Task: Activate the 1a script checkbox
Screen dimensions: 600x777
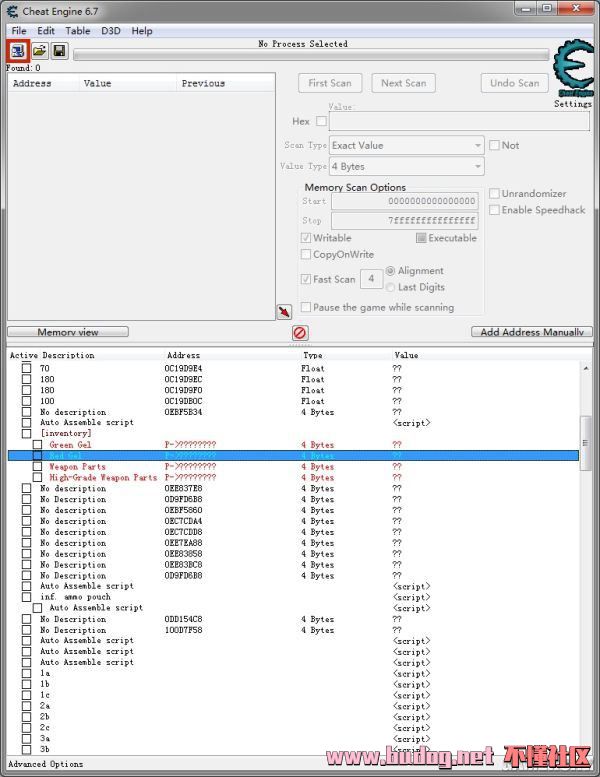Action: point(27,673)
